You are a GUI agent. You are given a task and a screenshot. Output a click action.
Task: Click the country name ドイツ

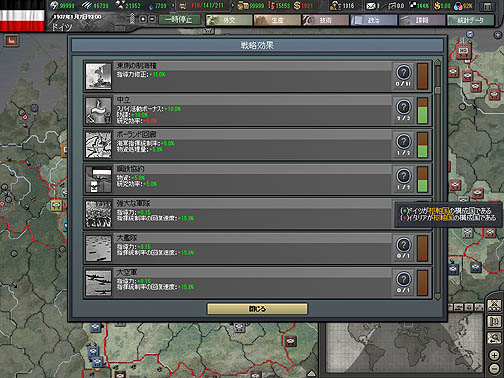(x=61, y=27)
